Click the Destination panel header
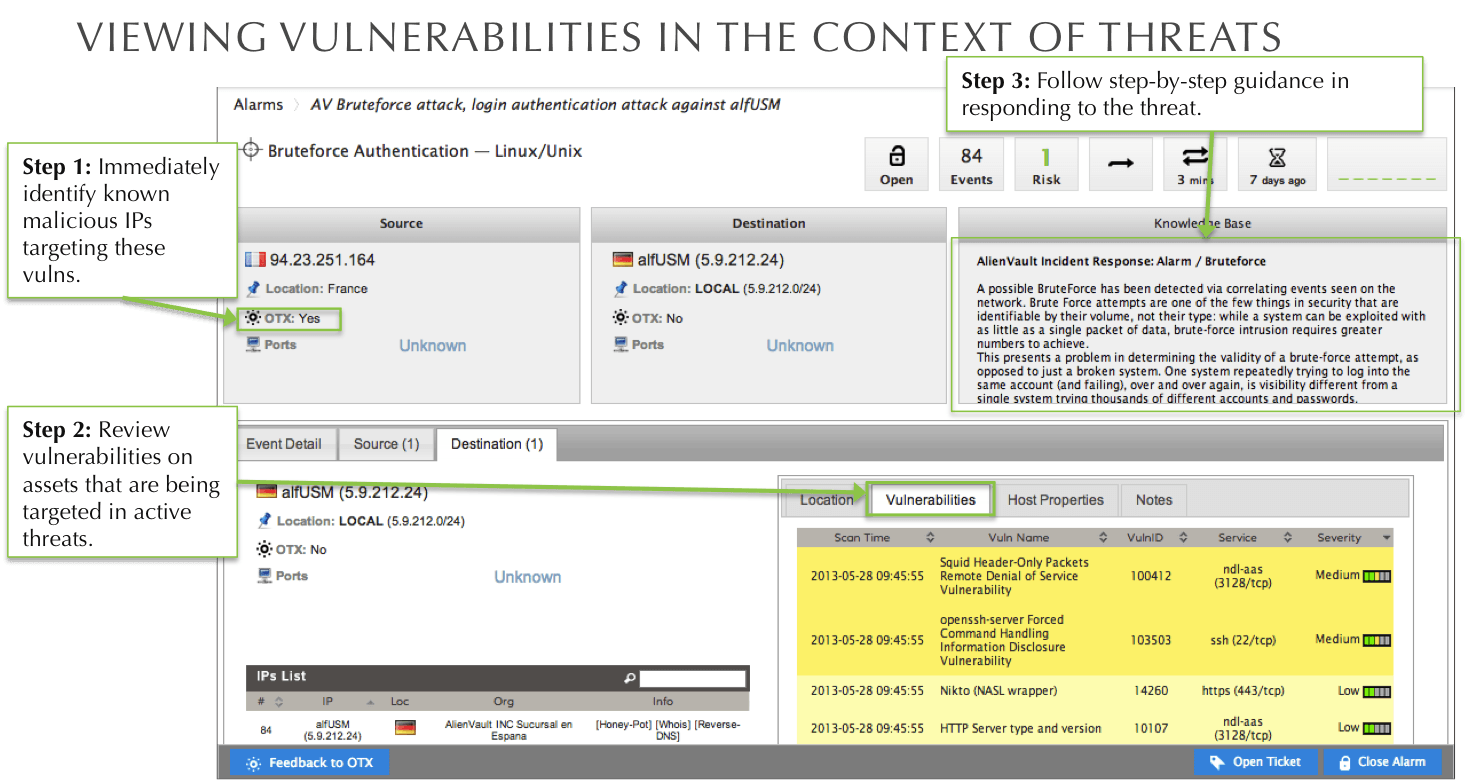1468x780 pixels. click(768, 223)
